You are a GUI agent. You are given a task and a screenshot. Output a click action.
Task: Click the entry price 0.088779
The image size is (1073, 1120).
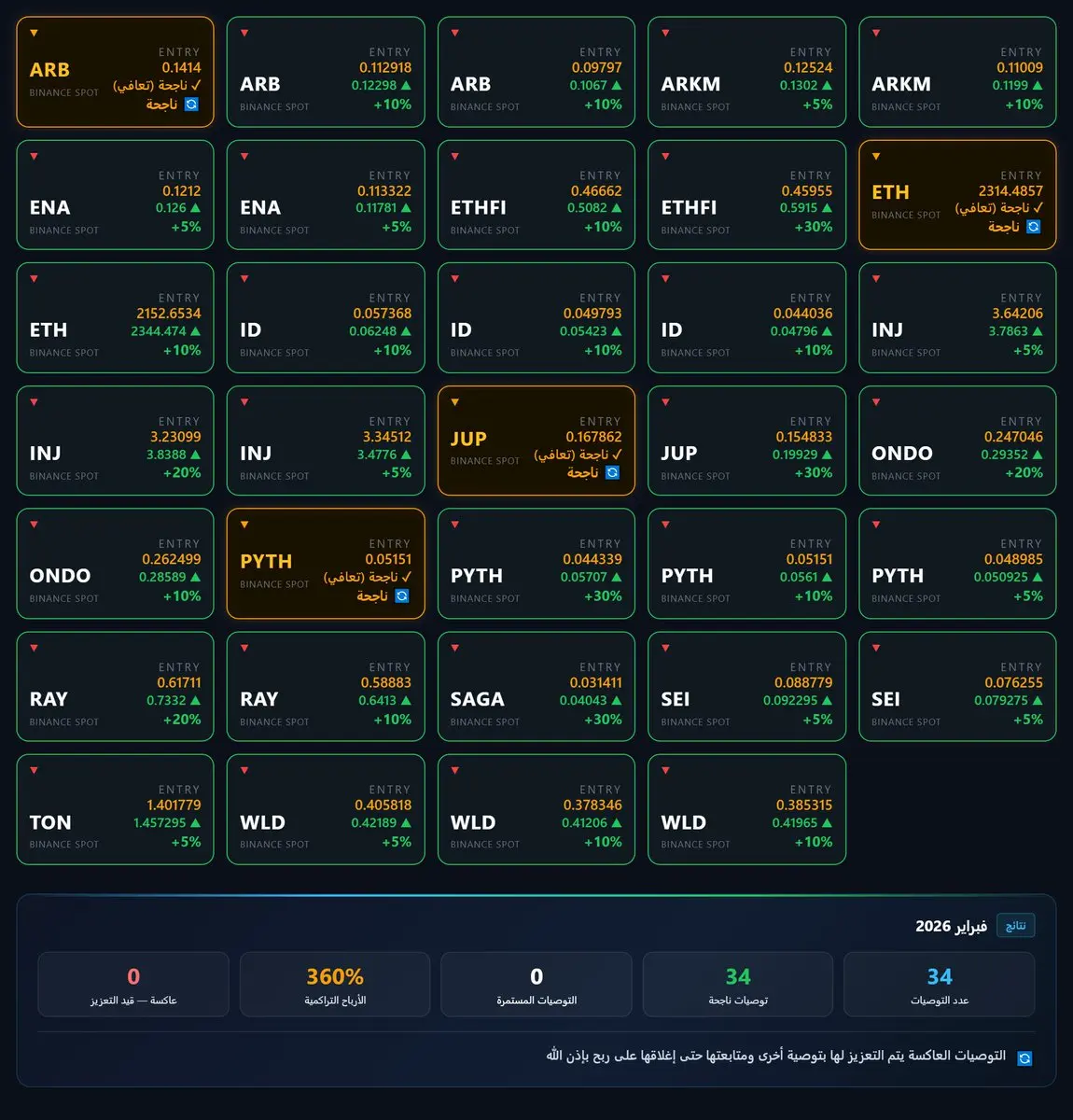click(x=803, y=682)
